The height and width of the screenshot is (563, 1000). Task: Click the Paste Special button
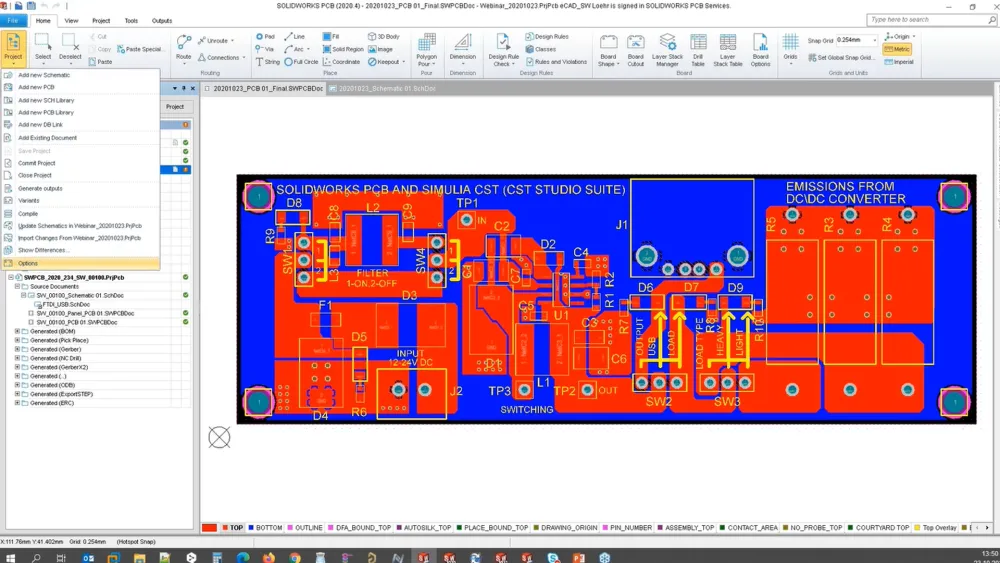point(140,49)
